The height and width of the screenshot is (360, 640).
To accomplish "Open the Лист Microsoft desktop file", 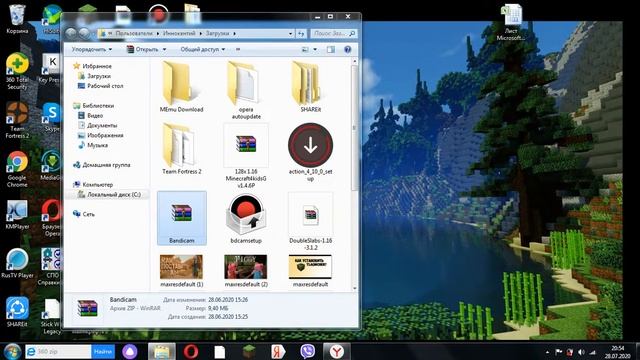I will tap(511, 23).
